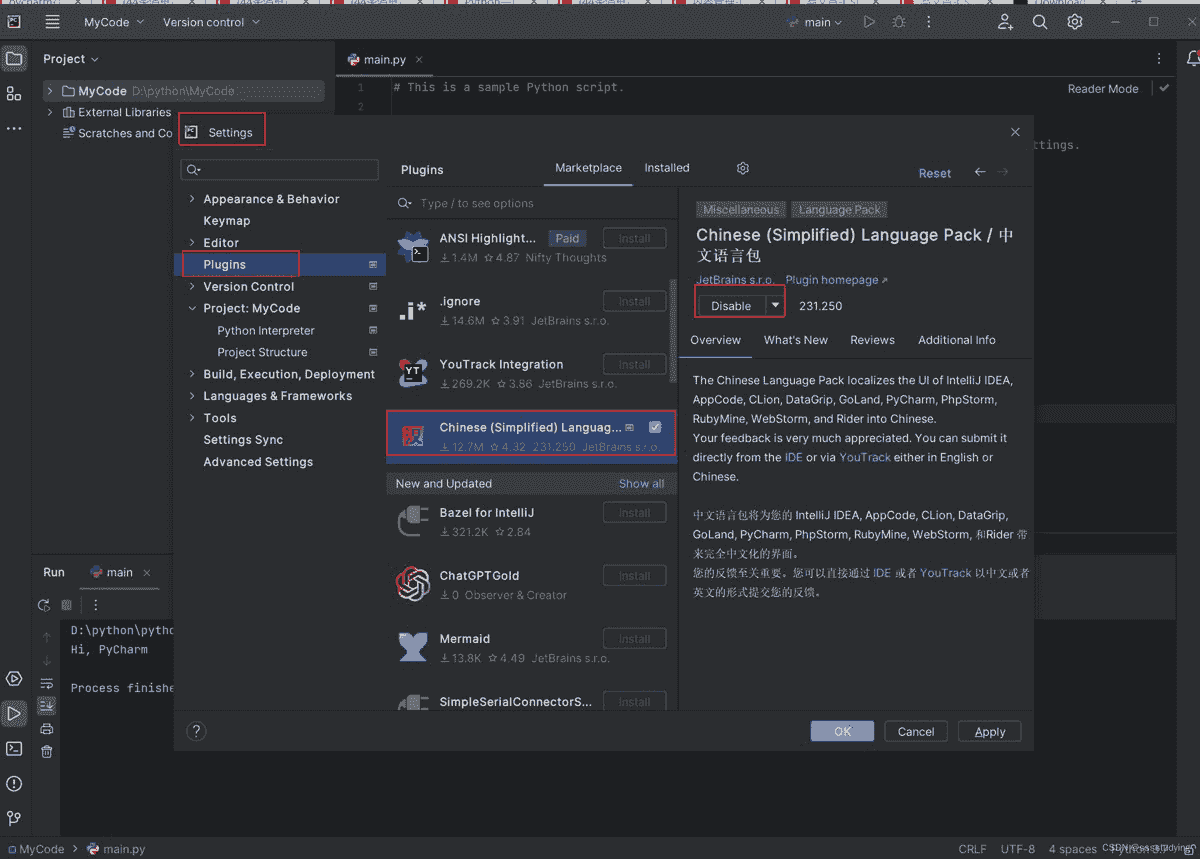Screen dimensions: 1200x859
Task: Install .ignore plugin
Action: coord(634,301)
